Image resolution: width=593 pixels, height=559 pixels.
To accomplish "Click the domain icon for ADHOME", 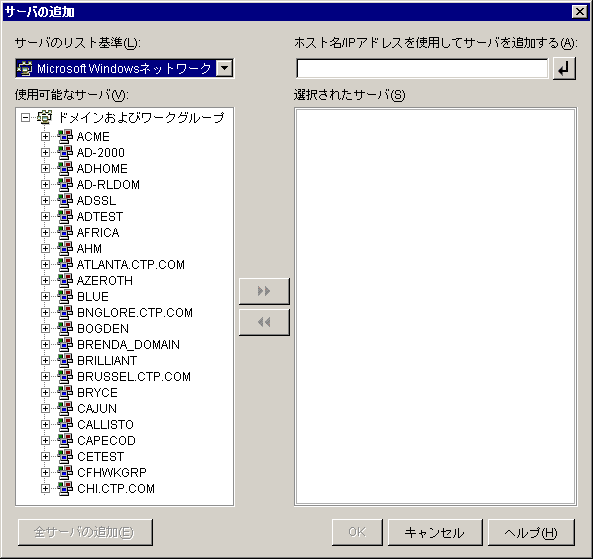I will pyautogui.click(x=65, y=168).
